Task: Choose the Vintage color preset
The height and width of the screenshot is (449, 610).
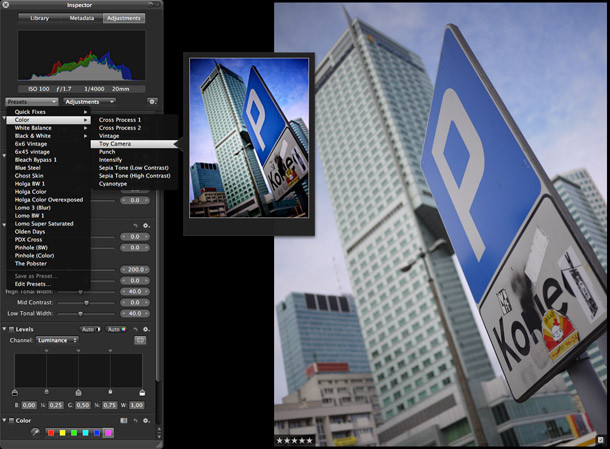Action: pos(134,136)
